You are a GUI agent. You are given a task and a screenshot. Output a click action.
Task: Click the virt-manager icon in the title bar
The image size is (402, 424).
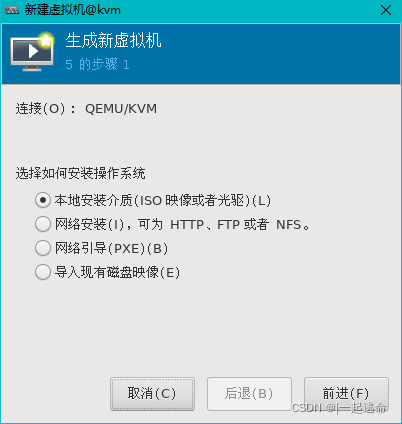12,10
